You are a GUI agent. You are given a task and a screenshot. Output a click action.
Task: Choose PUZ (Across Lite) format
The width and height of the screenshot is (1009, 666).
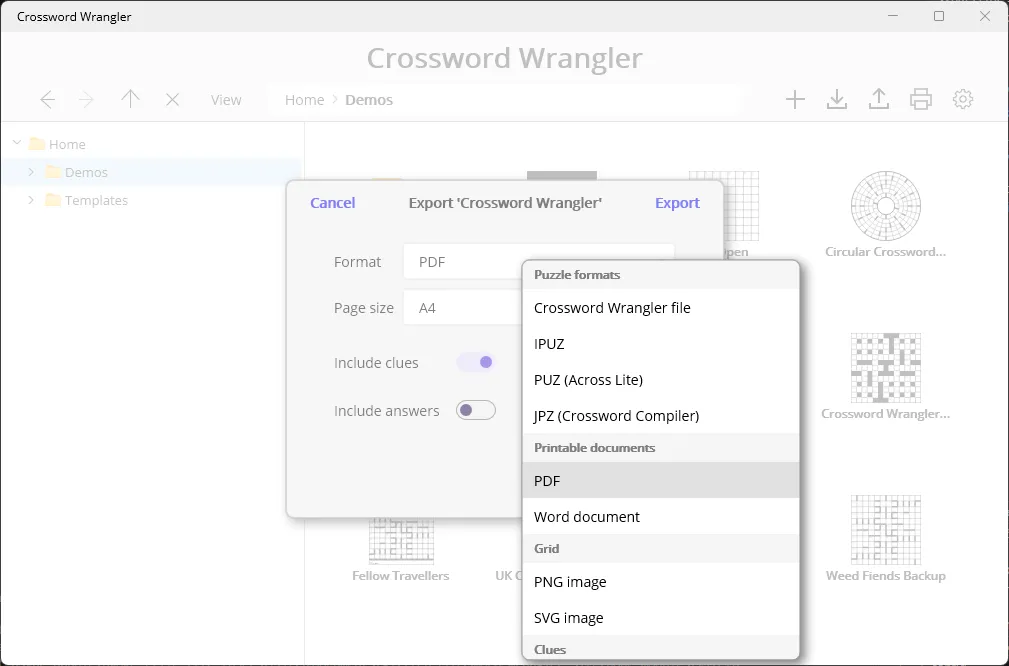click(661, 380)
